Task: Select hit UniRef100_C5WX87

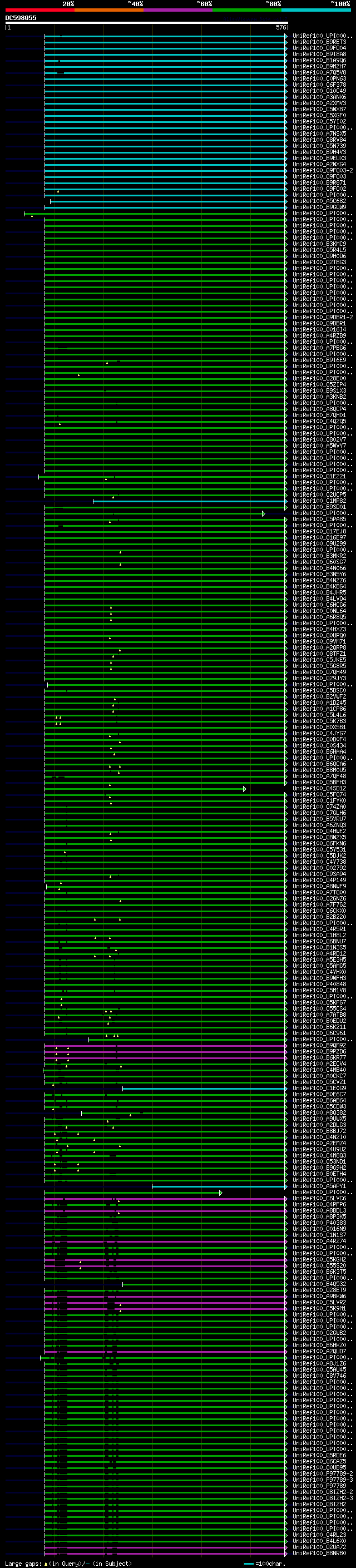Action: [319, 109]
